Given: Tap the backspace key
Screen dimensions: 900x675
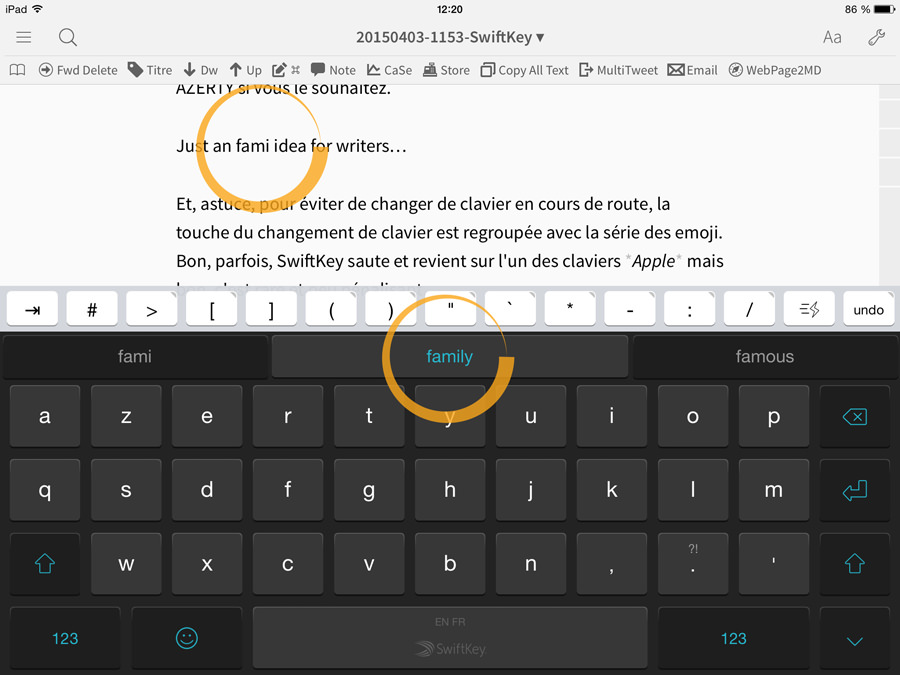Looking at the screenshot, I should click(855, 416).
